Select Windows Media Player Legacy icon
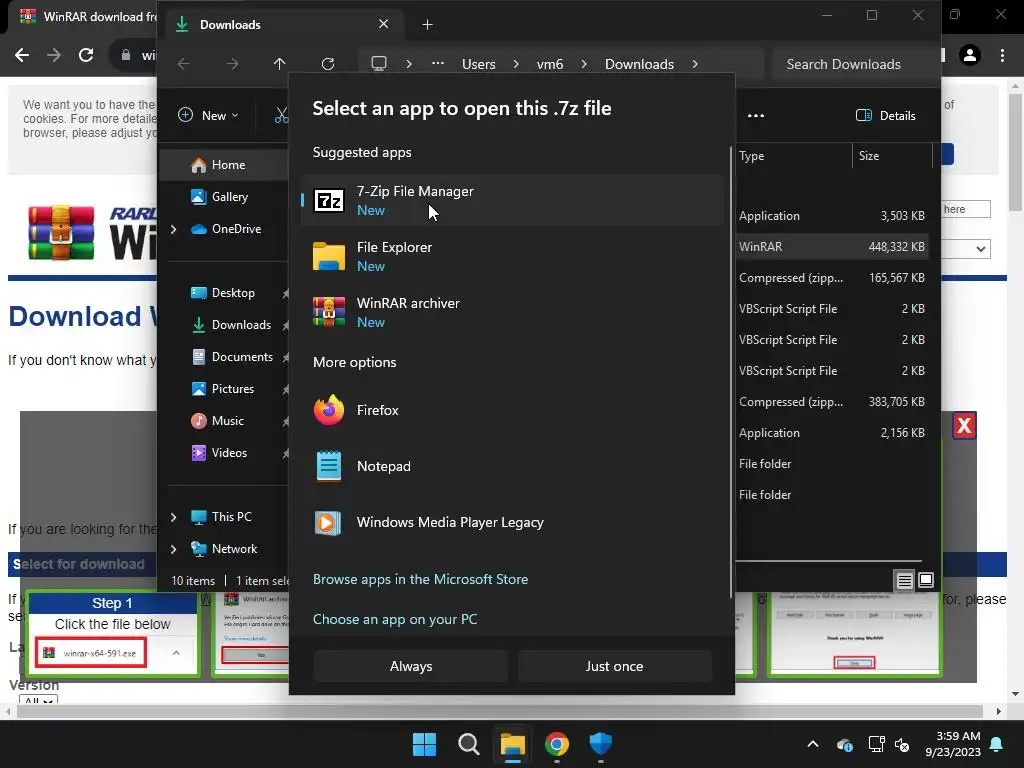1024x768 pixels. (x=328, y=522)
